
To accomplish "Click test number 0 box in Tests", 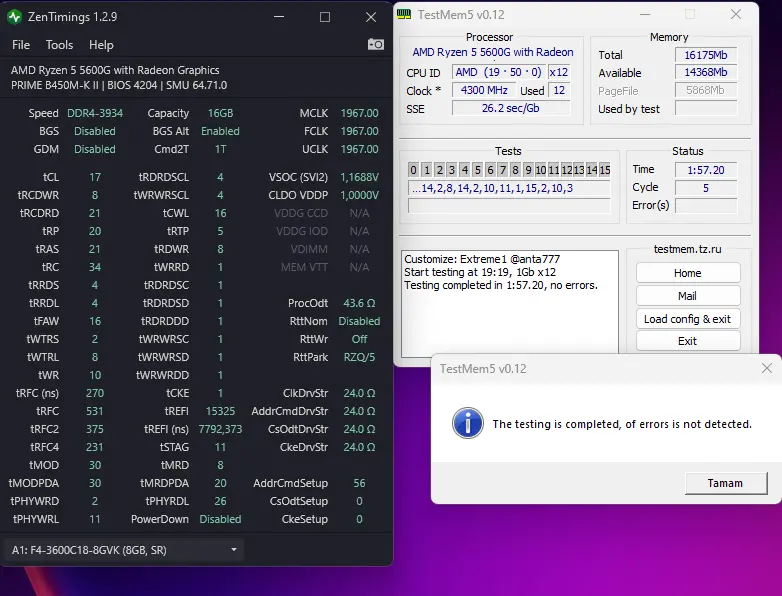I will (413, 170).
